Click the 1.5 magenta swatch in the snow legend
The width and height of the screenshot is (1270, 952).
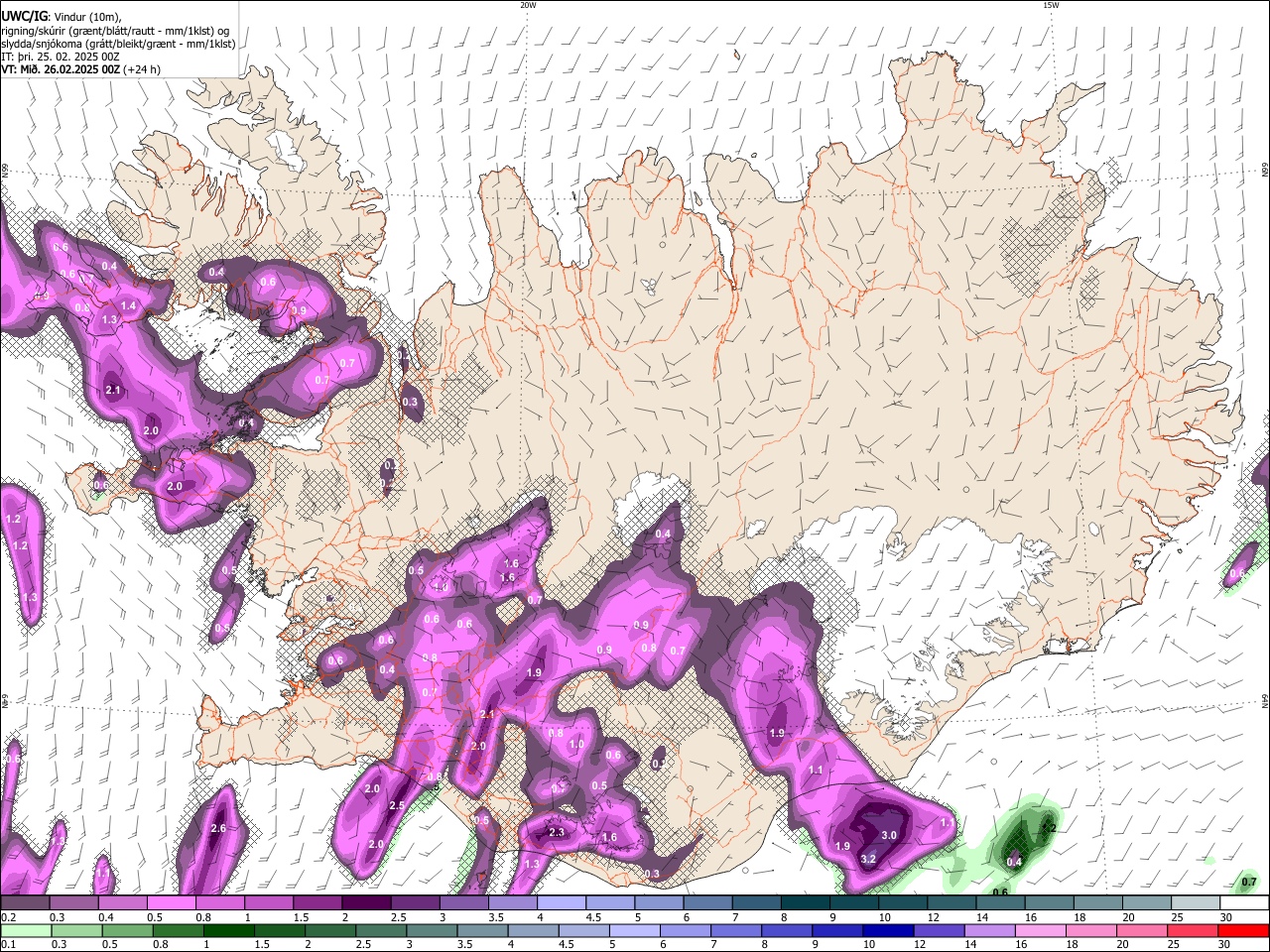pyautogui.click(x=317, y=903)
